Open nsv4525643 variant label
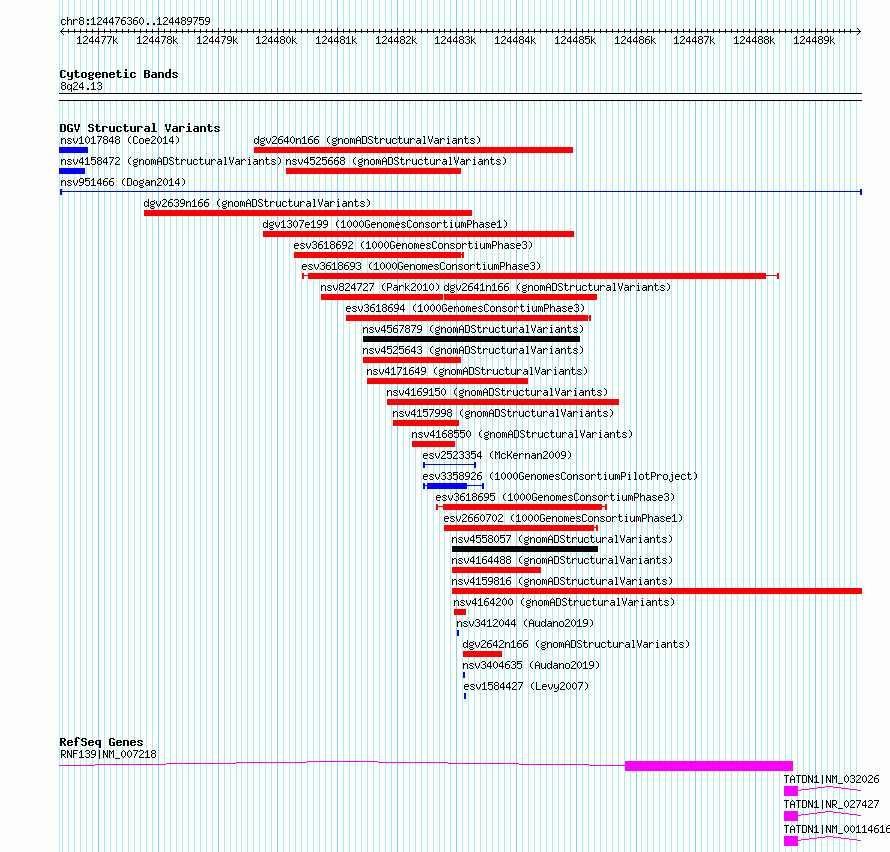 point(473,350)
